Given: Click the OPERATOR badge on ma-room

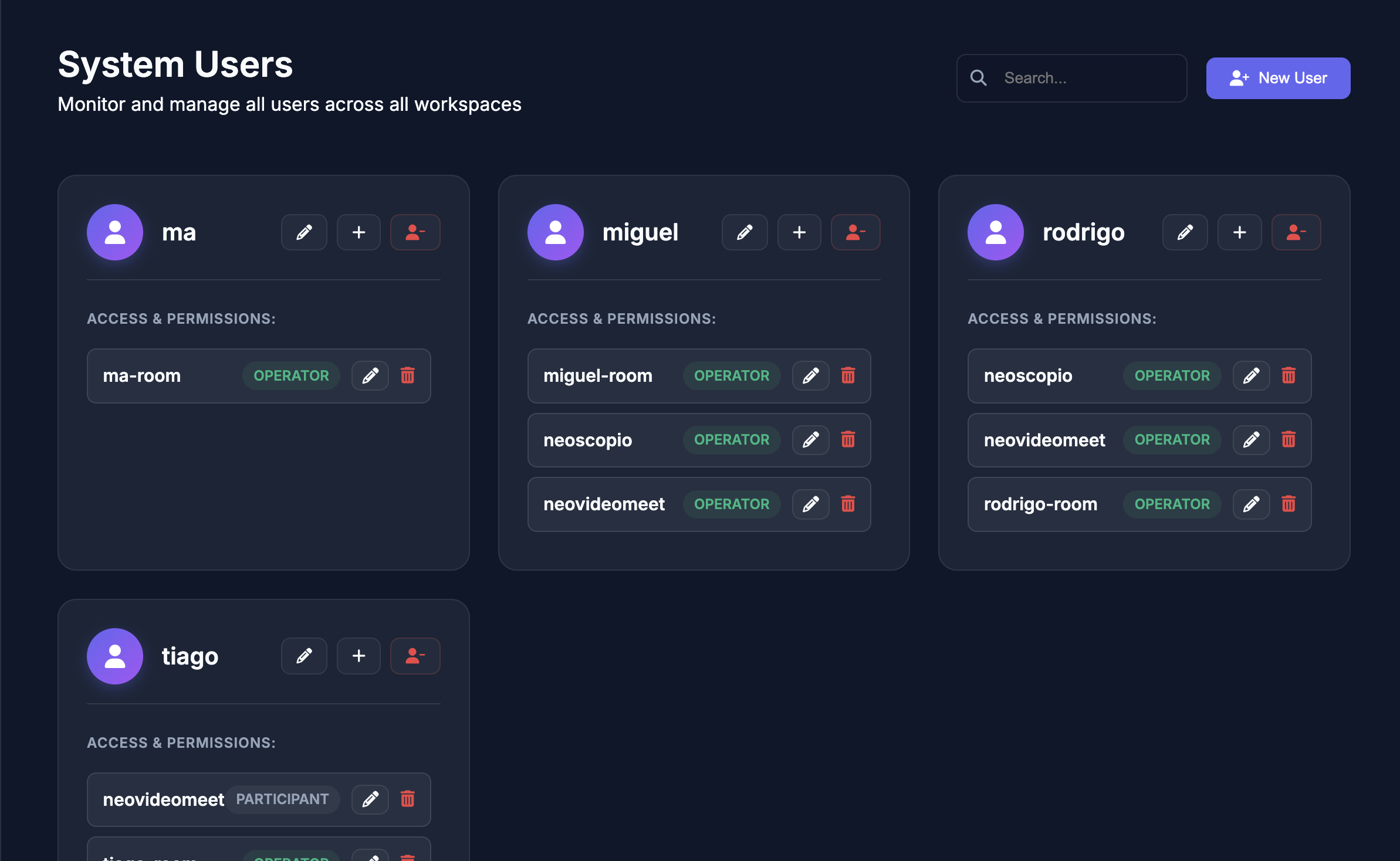Looking at the screenshot, I should point(291,375).
